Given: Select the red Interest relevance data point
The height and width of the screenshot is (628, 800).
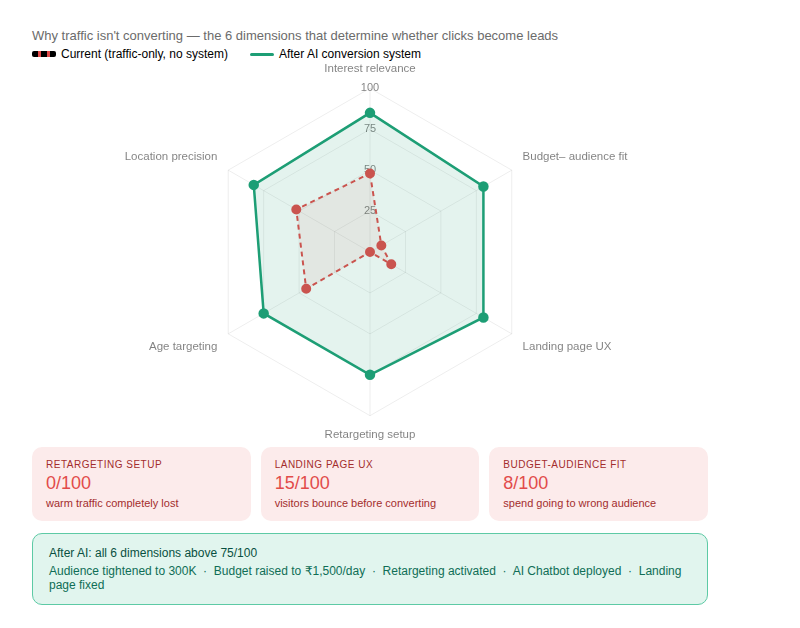Looking at the screenshot, I should (x=370, y=174).
